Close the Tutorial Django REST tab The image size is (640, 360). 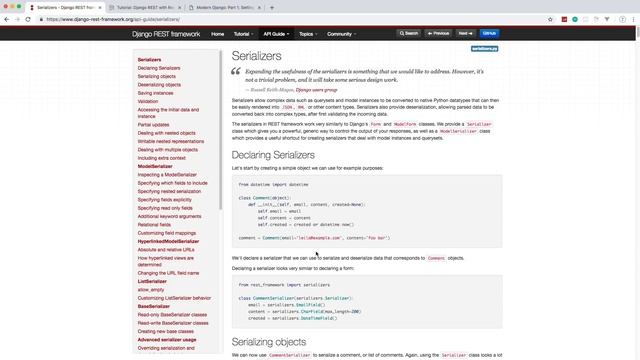click(x=179, y=7)
